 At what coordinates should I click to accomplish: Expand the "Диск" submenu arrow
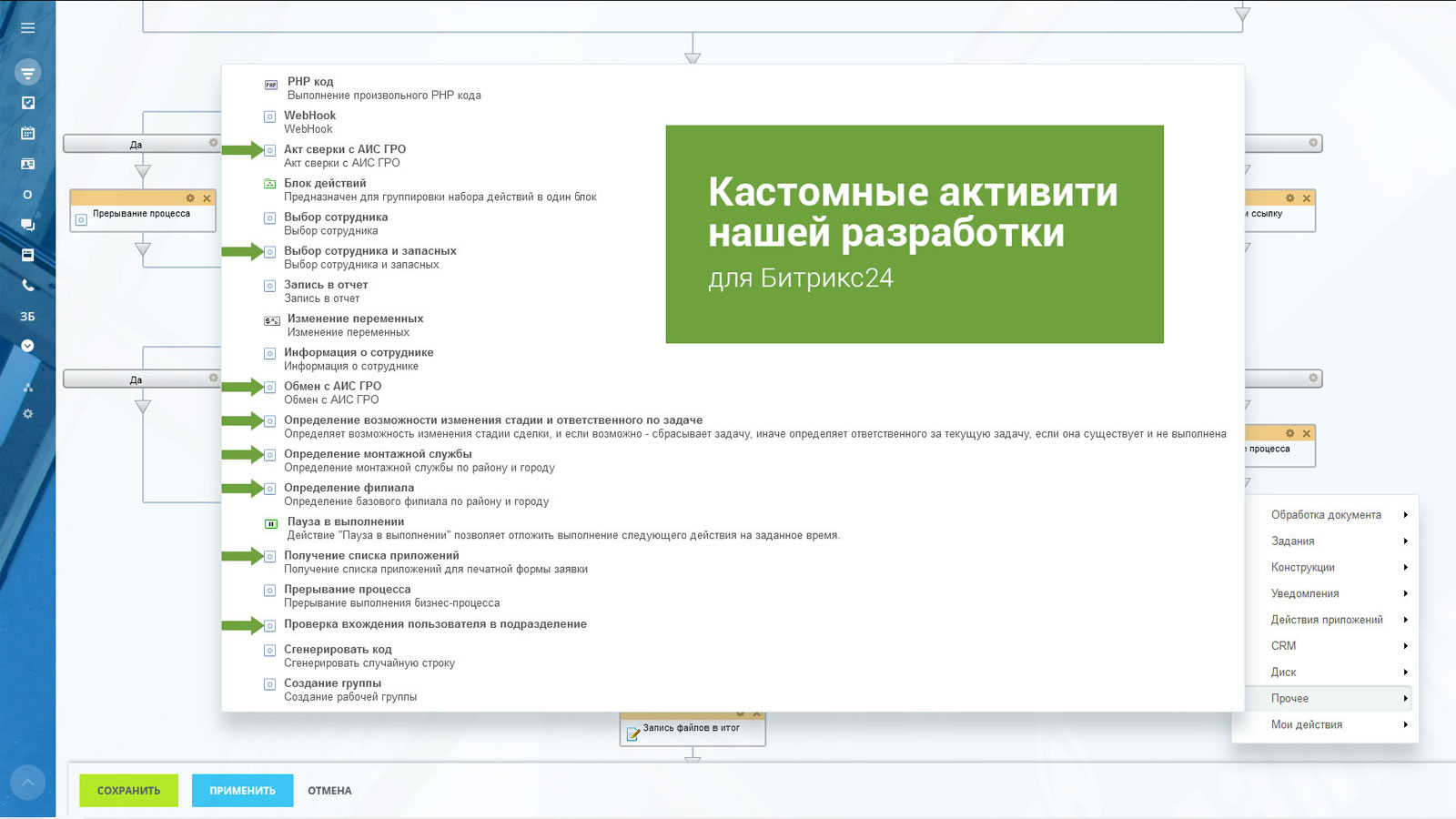click(1406, 672)
